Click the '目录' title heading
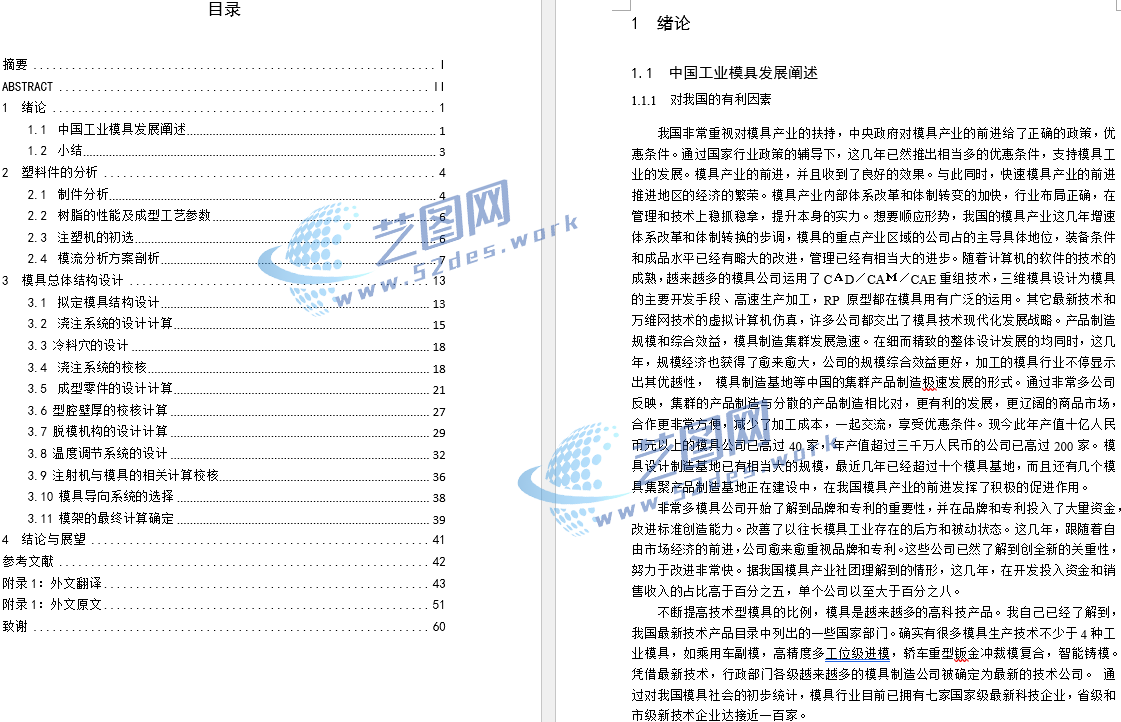The width and height of the screenshot is (1121, 722). 224,9
